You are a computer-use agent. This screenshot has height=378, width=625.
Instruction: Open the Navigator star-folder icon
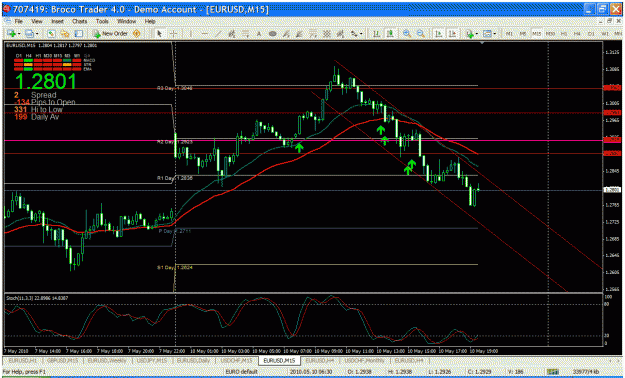pyautogui.click(x=65, y=34)
